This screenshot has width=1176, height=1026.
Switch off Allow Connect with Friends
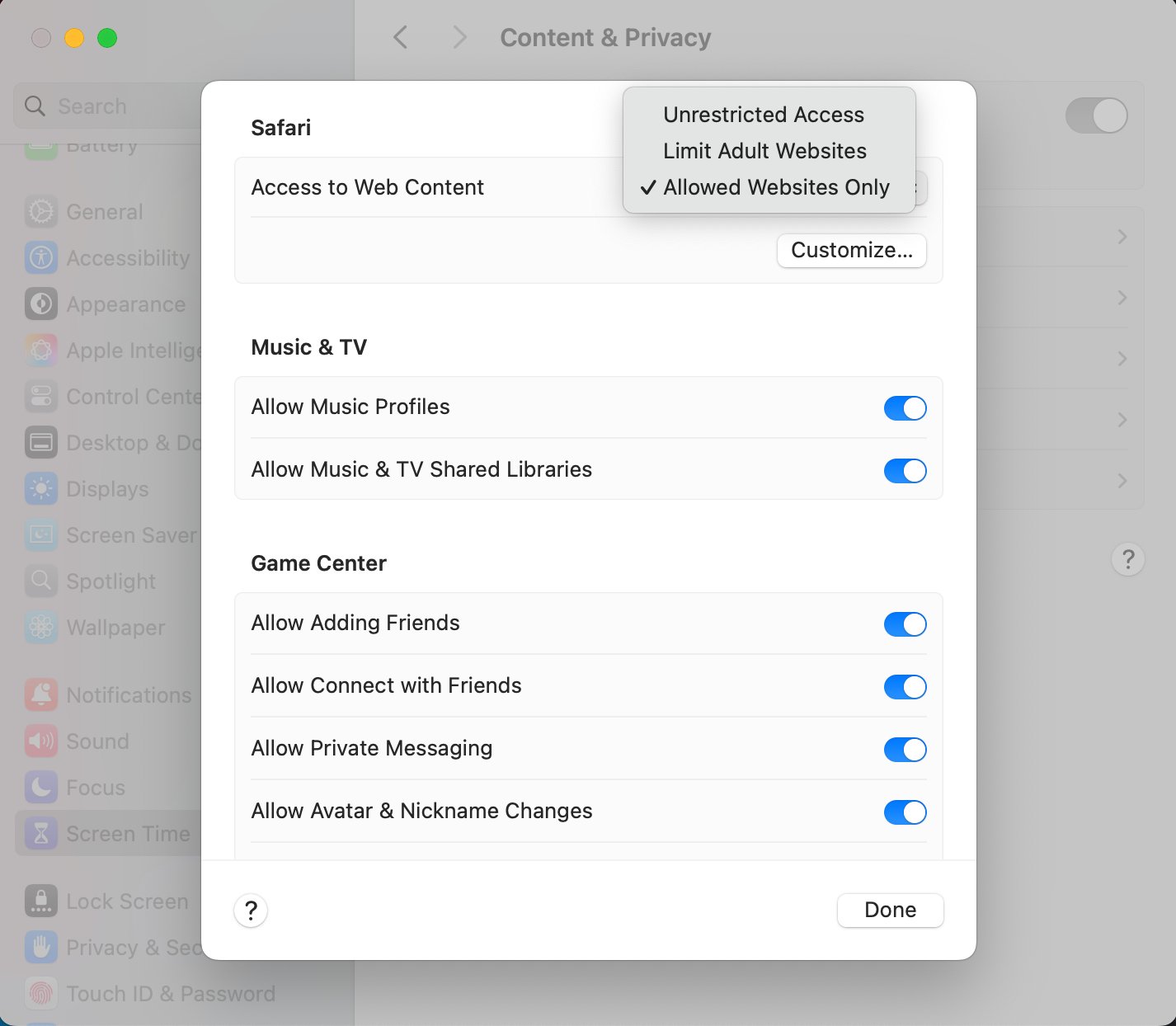point(905,686)
